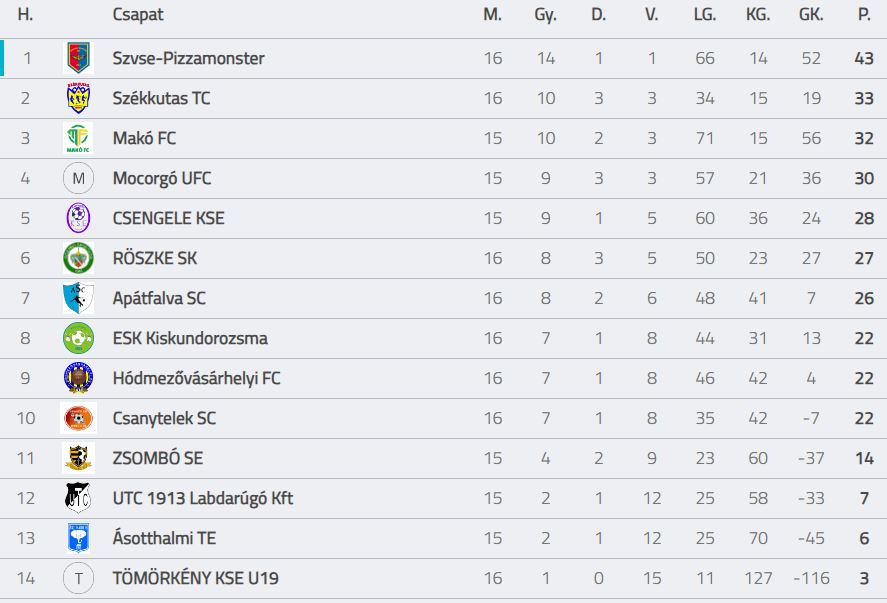Click the Apátfalva SC team badge
Viewport: 887px width, 603px height.
(78, 298)
